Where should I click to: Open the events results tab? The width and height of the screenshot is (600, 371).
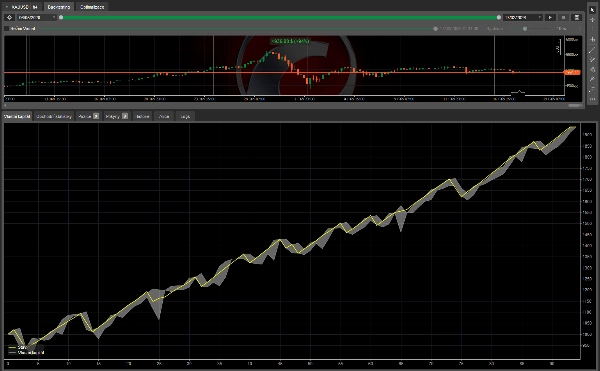click(x=164, y=116)
